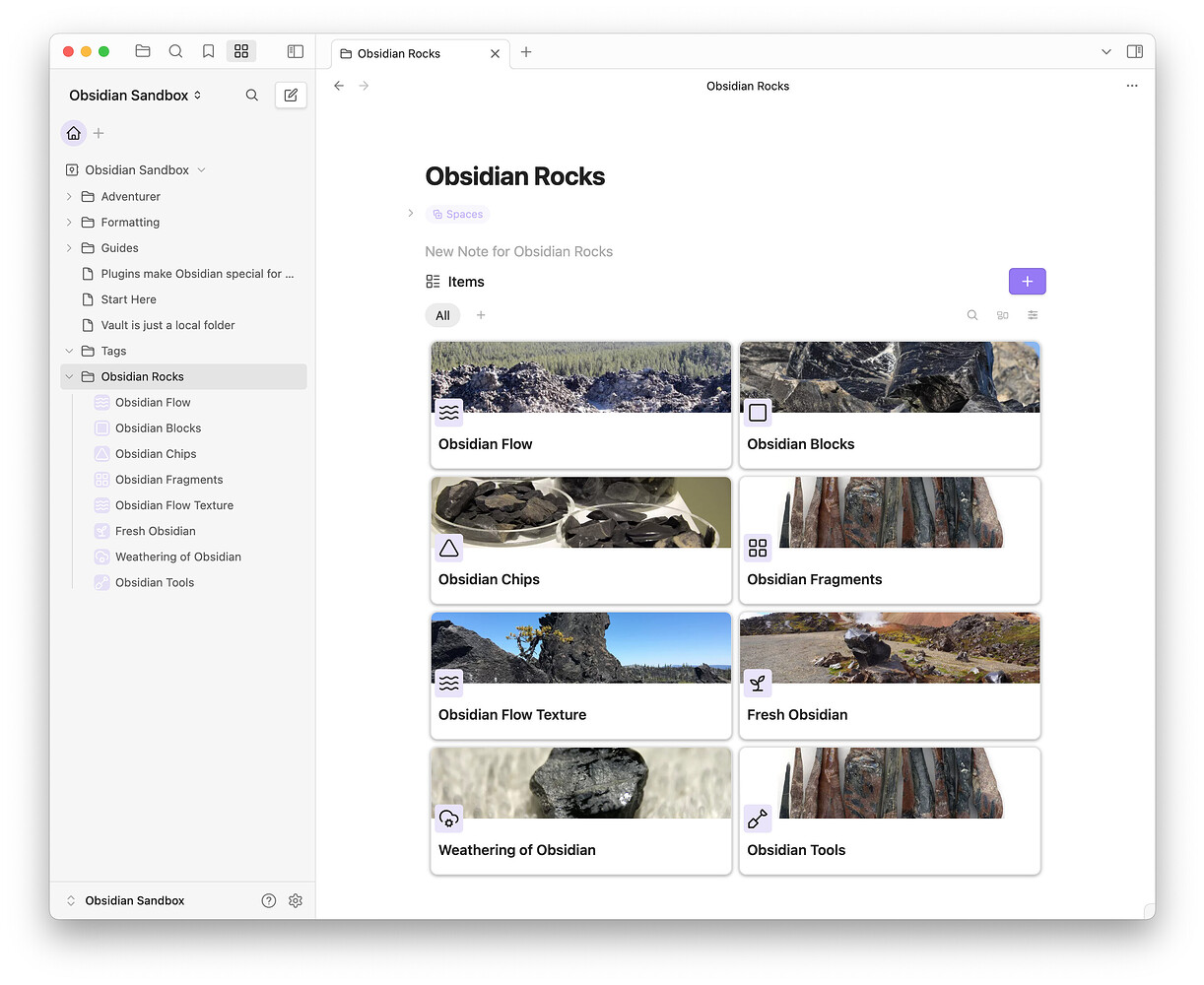Toggle the left sidebar panel

[x=295, y=50]
